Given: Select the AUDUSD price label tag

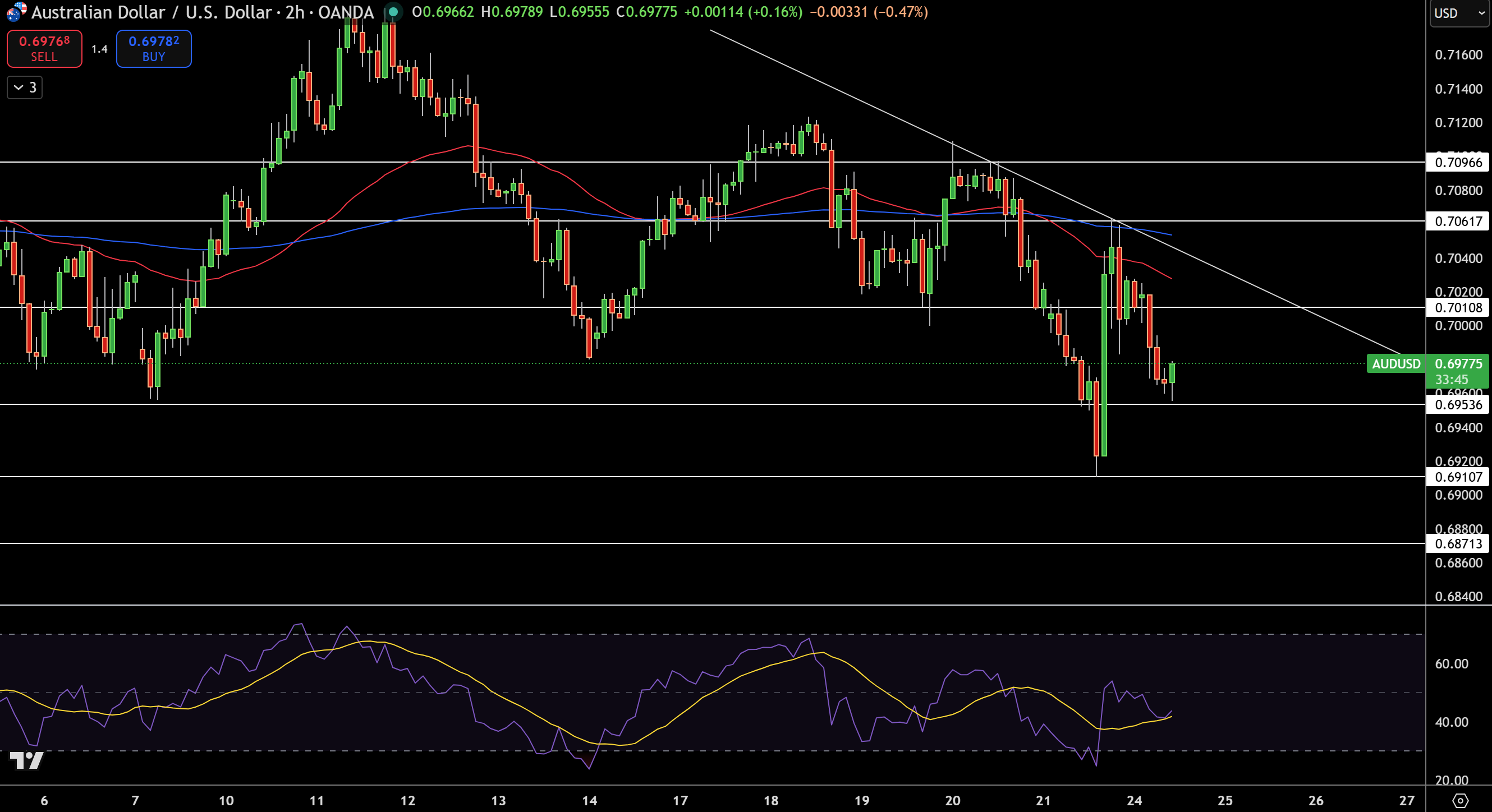Looking at the screenshot, I should point(1396,363).
